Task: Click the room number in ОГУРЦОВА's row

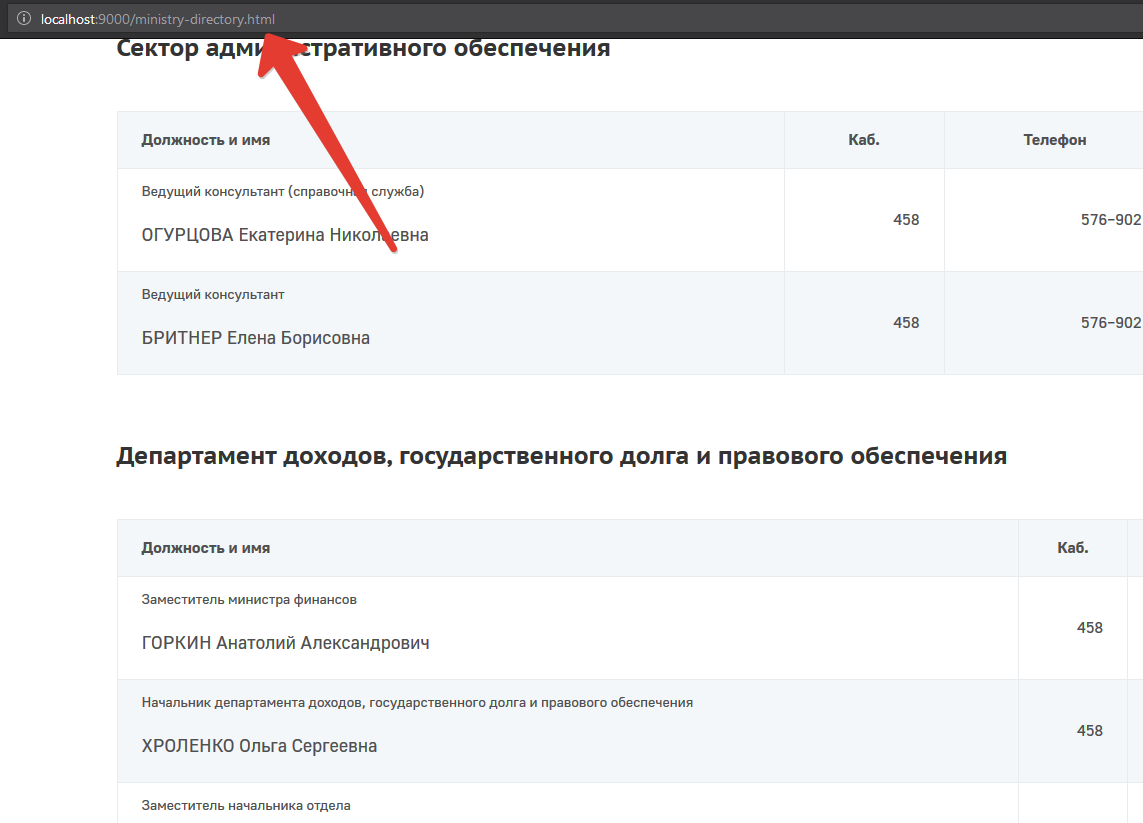Action: pyautogui.click(x=906, y=220)
